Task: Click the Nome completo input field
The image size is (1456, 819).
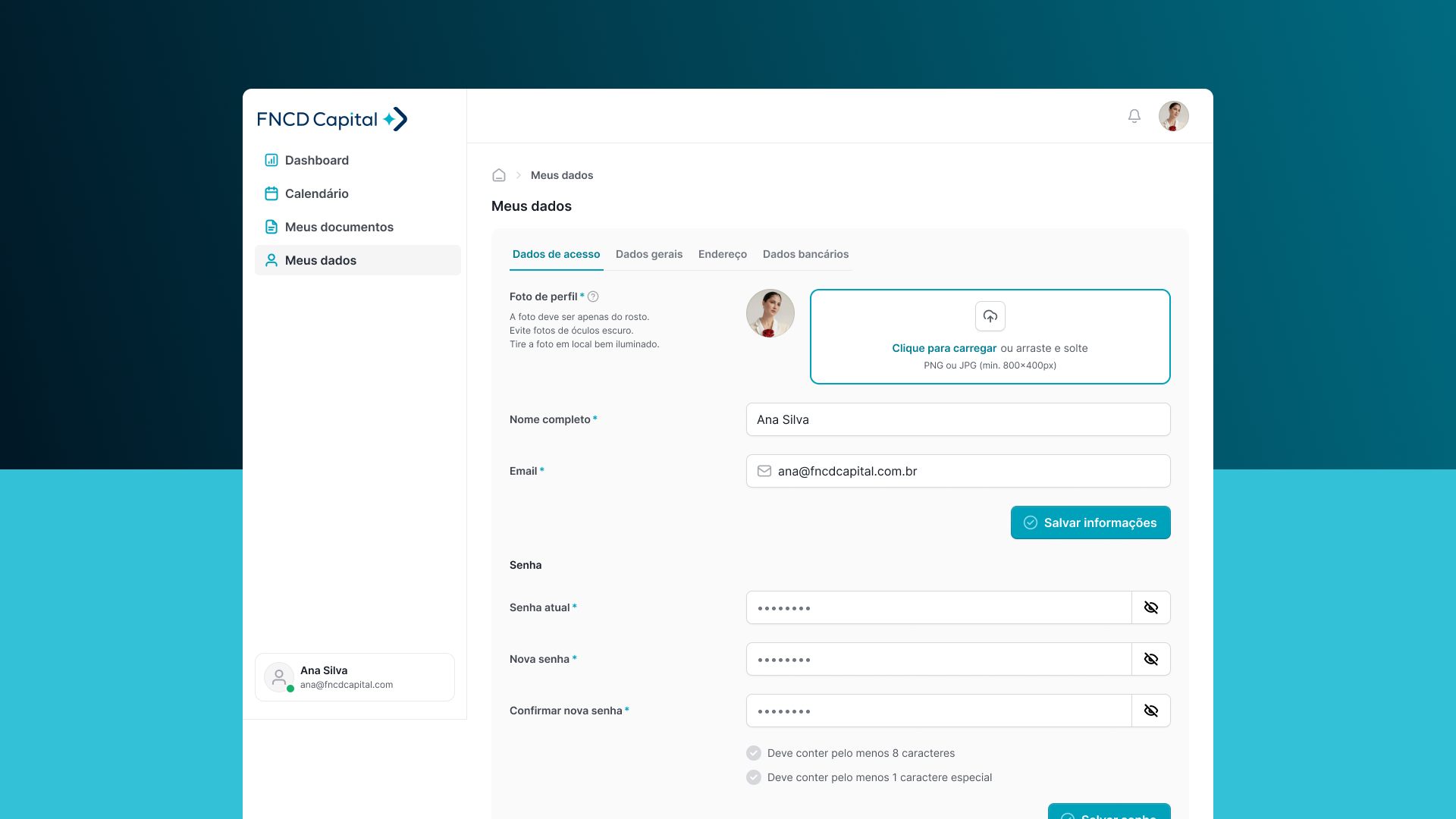Action: tap(957, 419)
